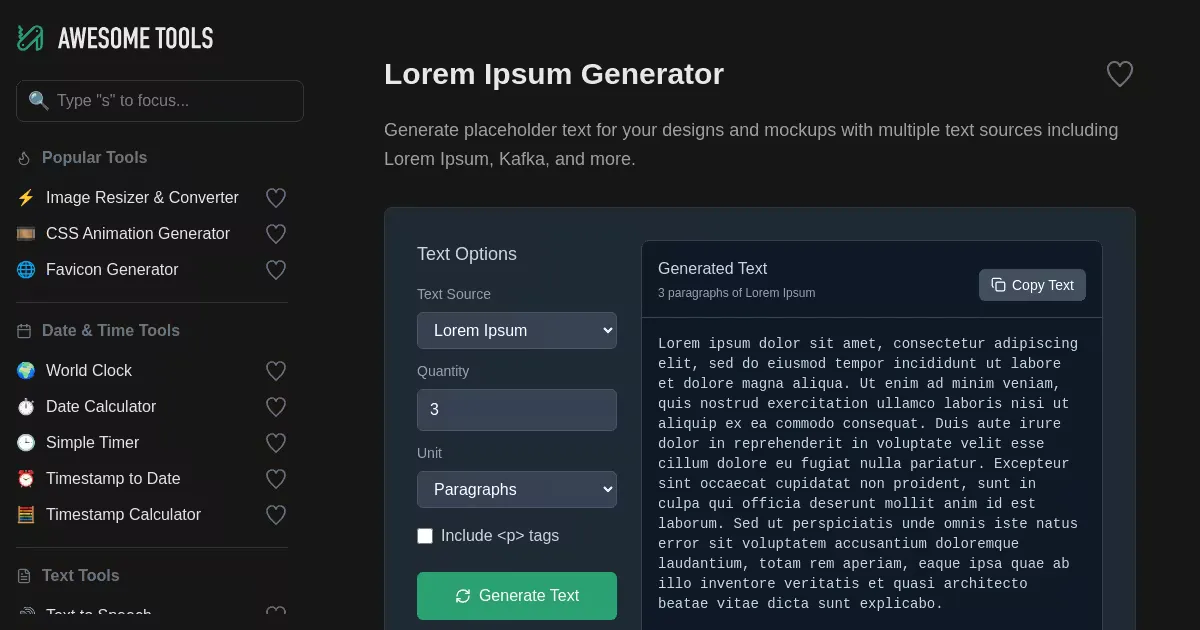Favorite the Favicon Generator tool

[276, 270]
